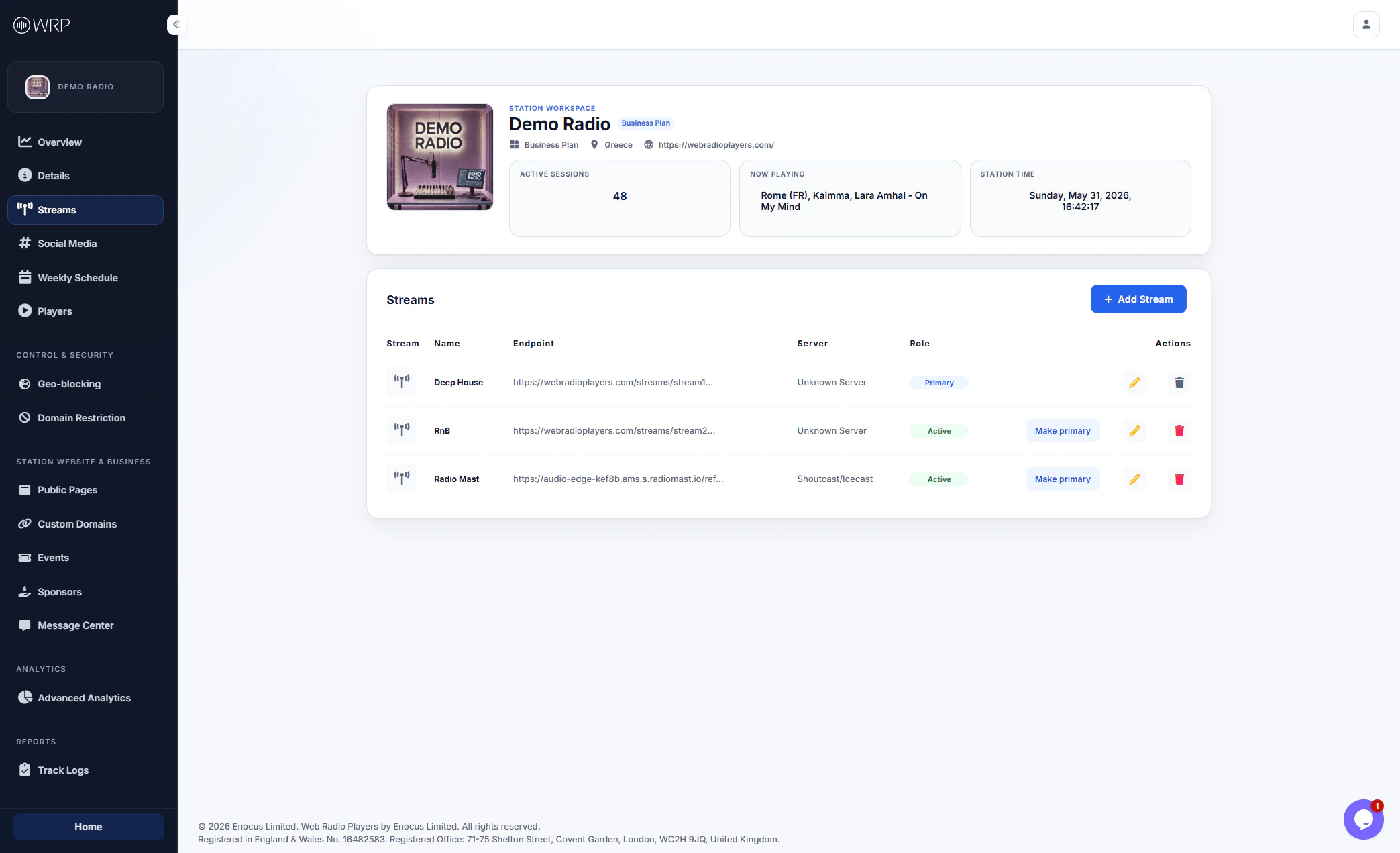Click the Demo Radio station artwork

point(440,157)
